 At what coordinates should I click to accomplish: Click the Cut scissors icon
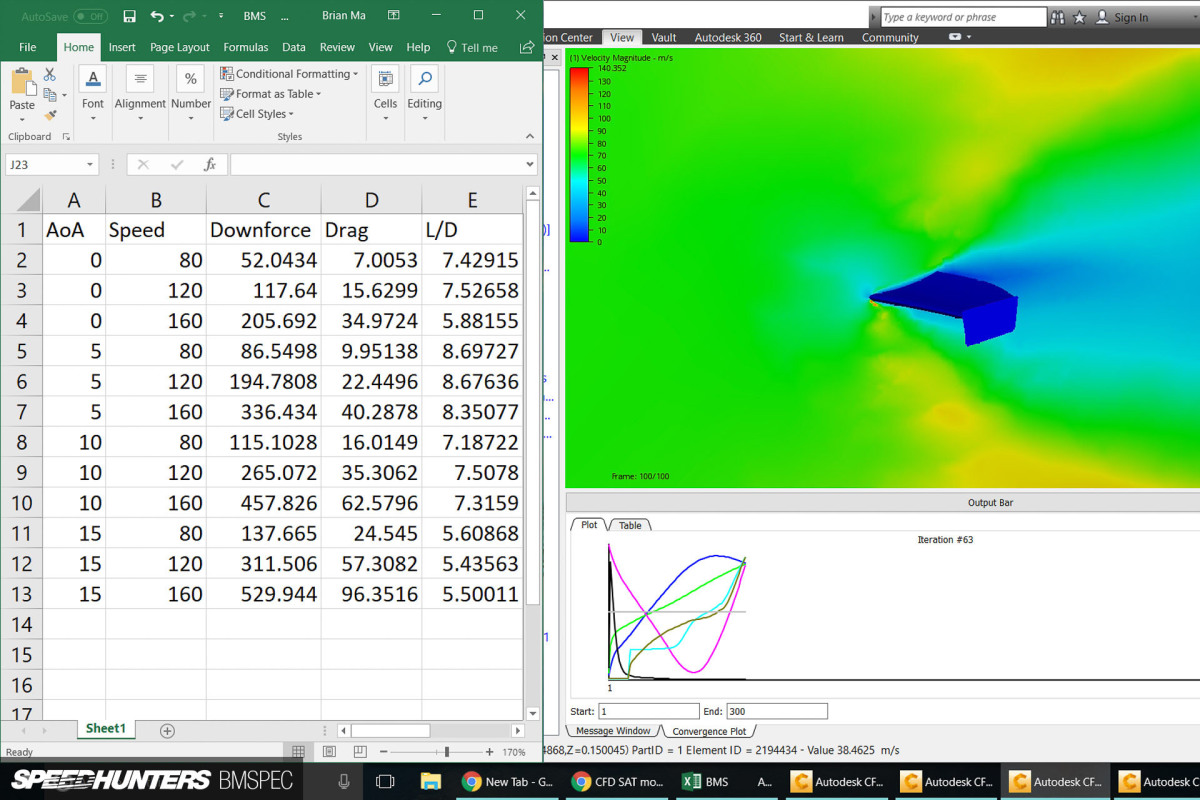click(50, 75)
